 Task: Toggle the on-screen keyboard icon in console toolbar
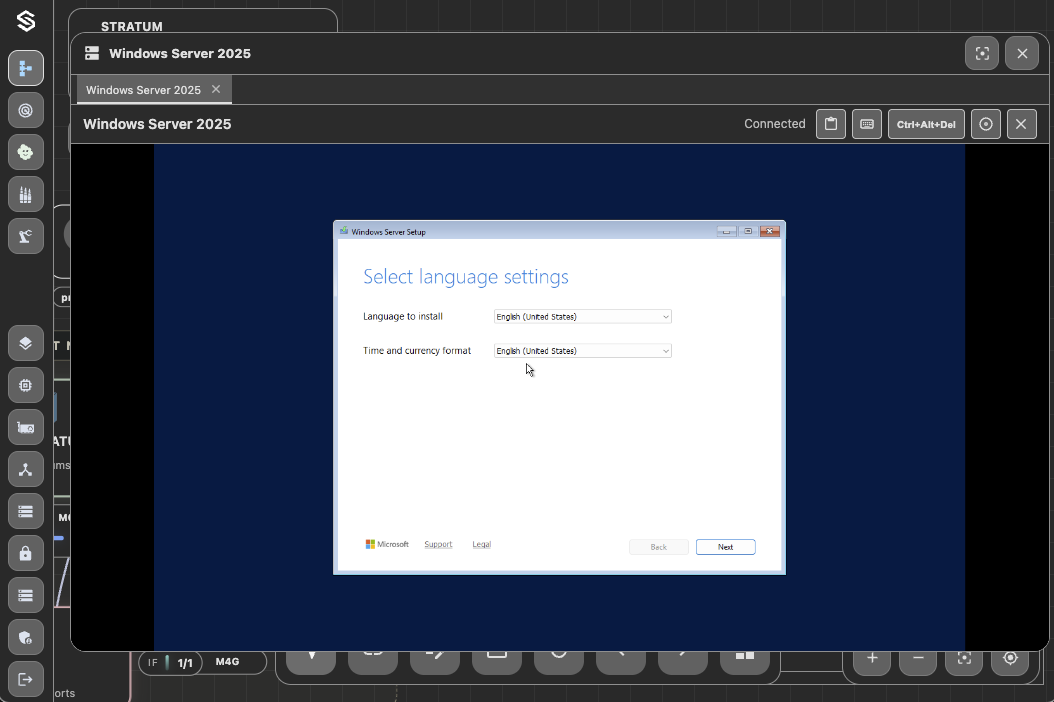click(x=867, y=124)
